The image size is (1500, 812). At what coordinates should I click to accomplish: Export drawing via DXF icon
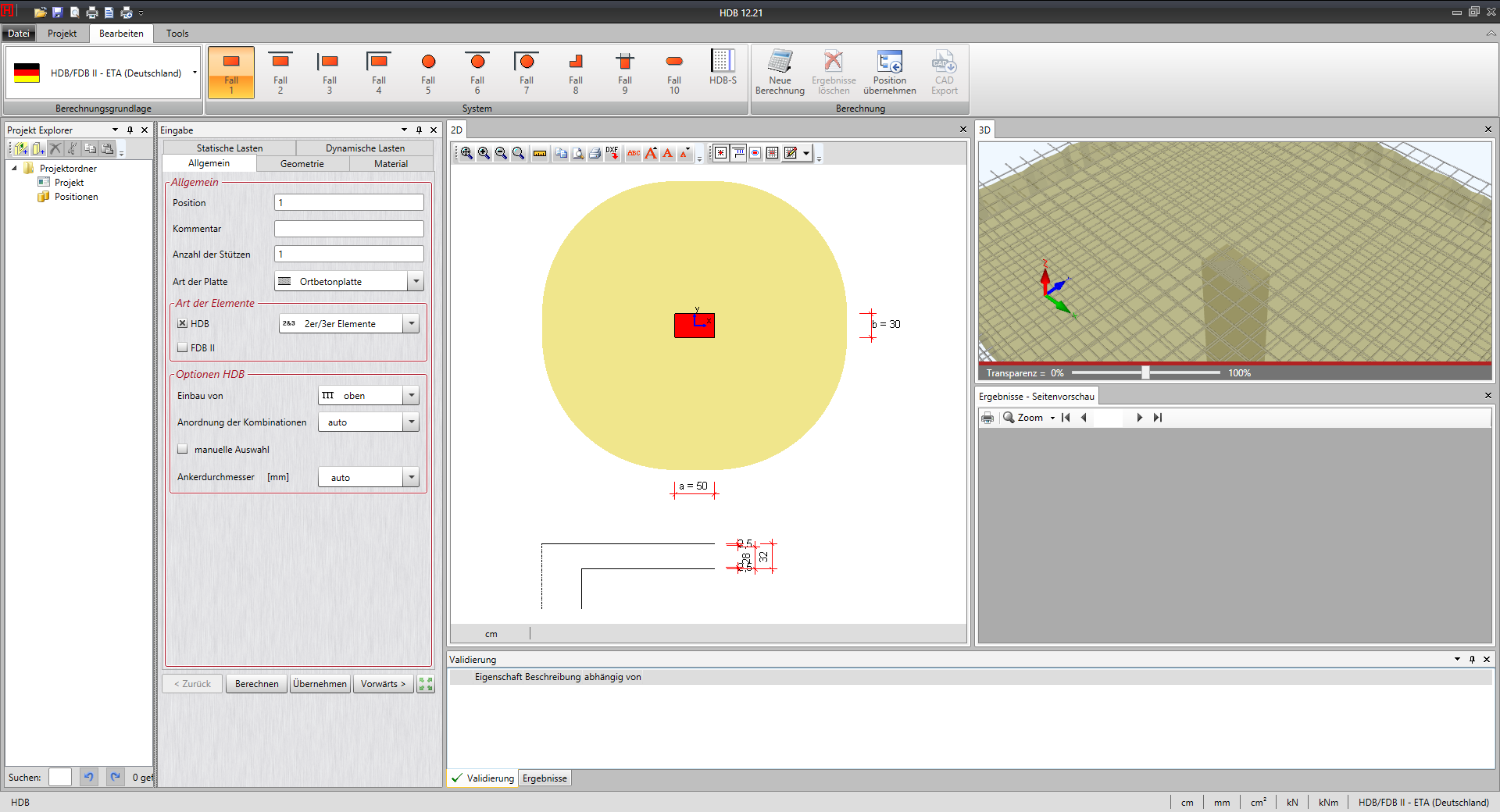(x=612, y=153)
